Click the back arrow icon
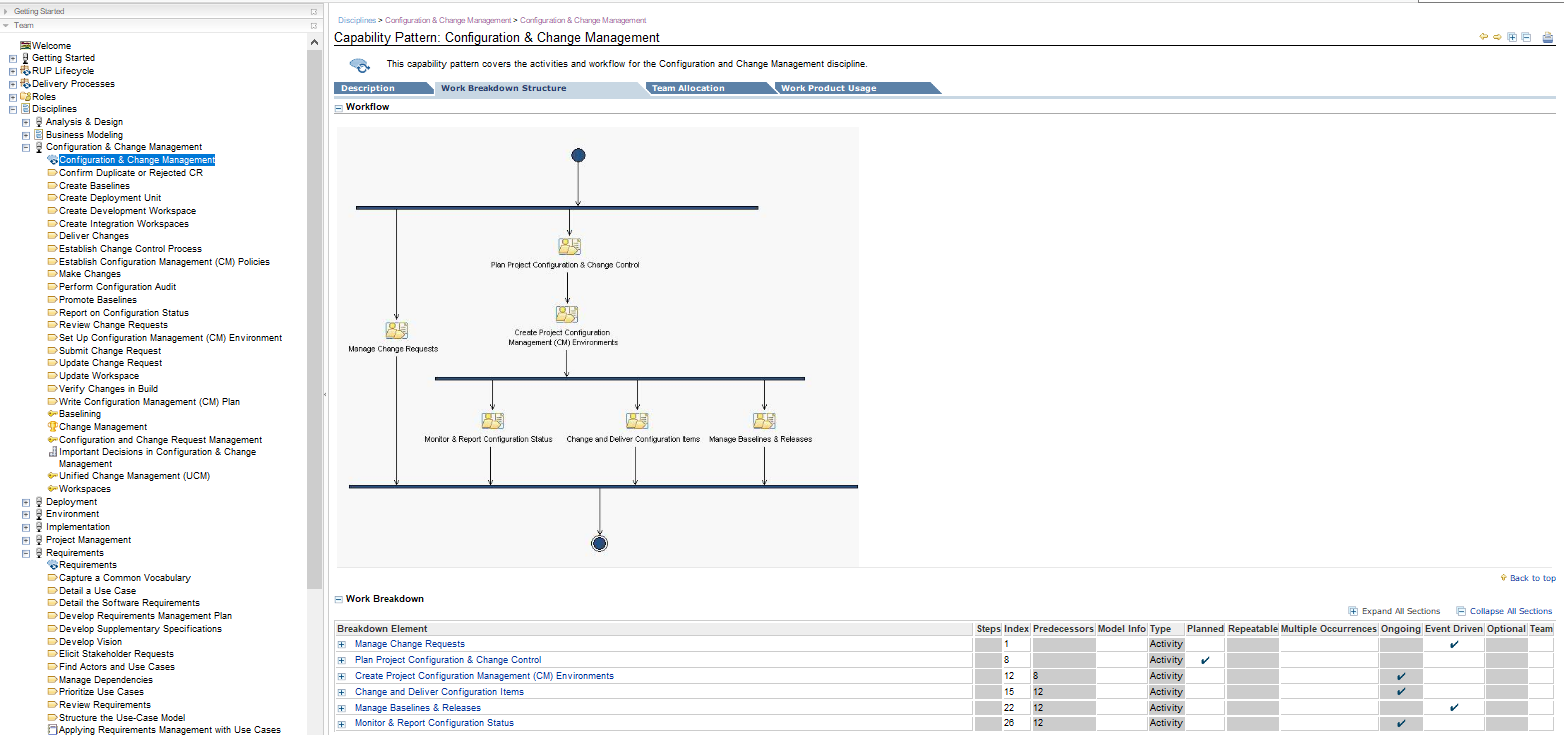 (1484, 37)
